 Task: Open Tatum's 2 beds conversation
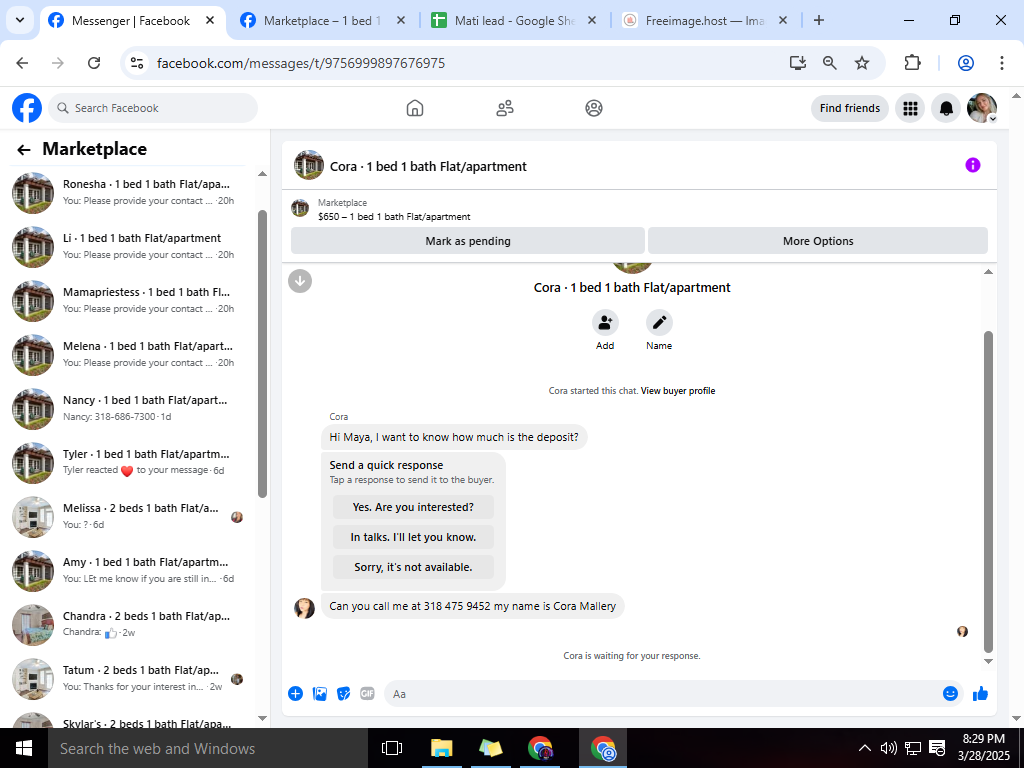131,679
